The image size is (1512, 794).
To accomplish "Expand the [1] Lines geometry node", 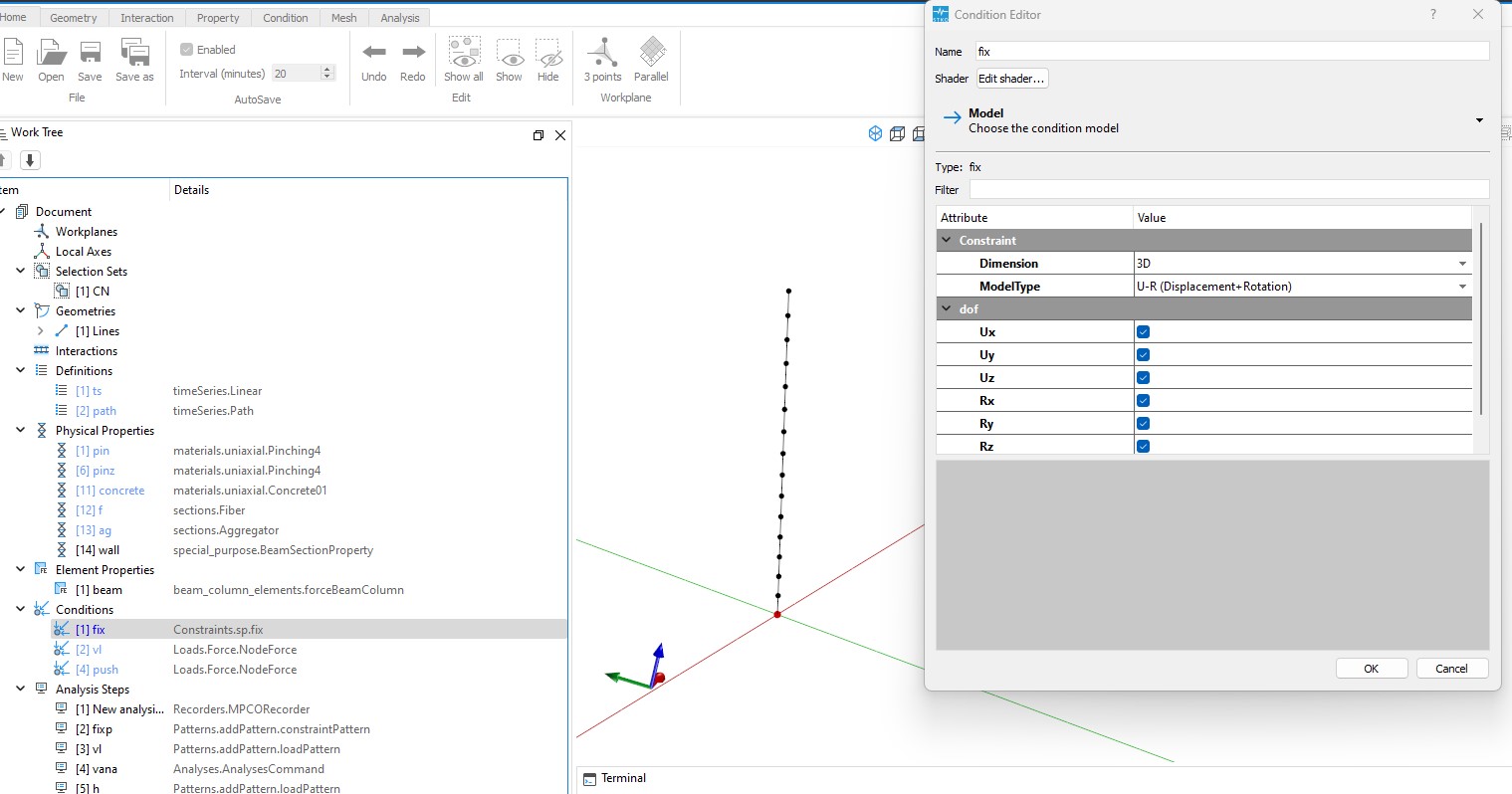I will (40, 331).
